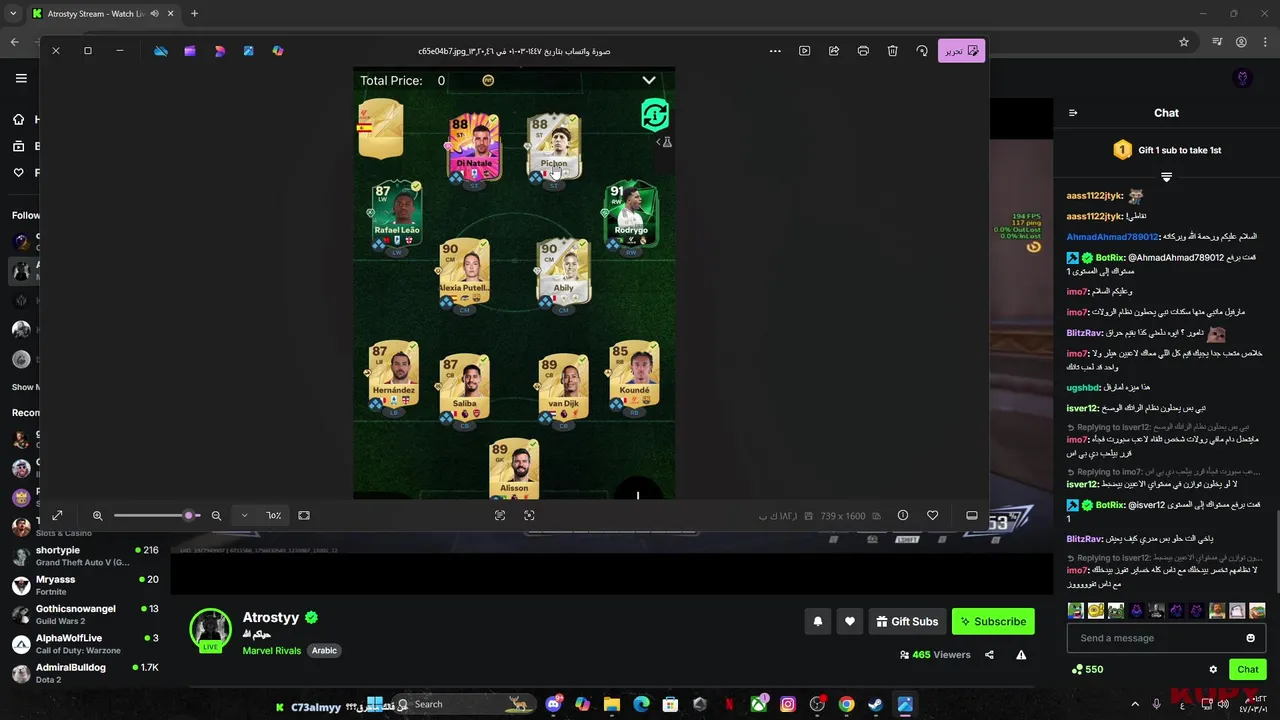Rotate the image in Photos toolbar
Screen dimensions: 1280x720
click(x=922, y=51)
